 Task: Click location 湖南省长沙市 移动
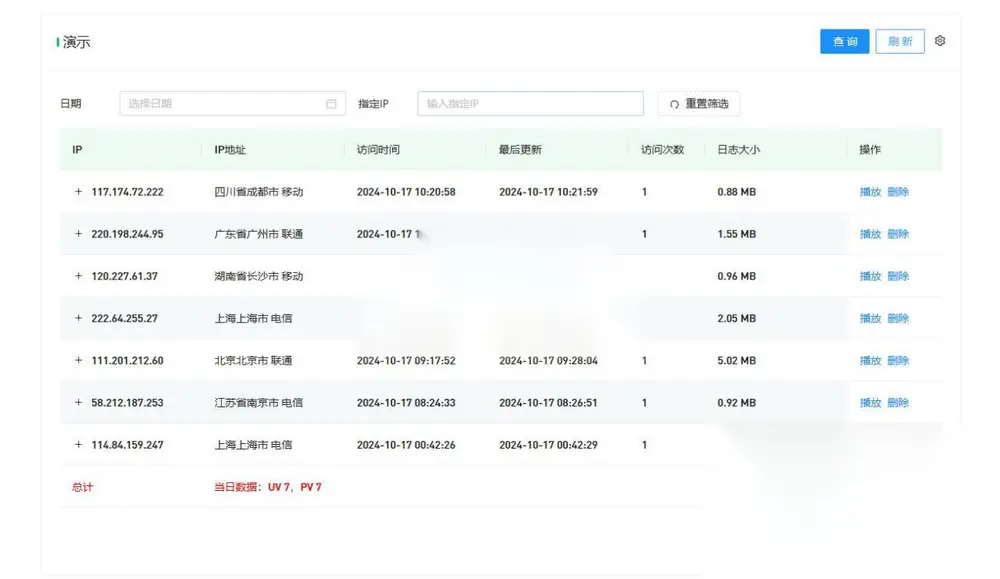(x=259, y=276)
